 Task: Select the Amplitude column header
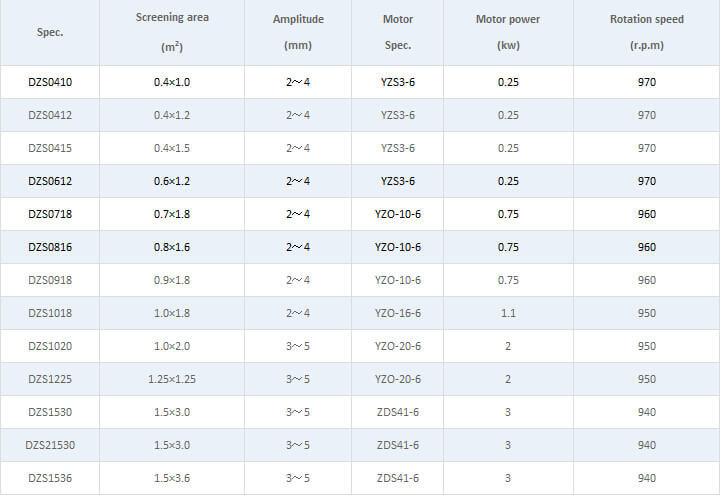298,32
